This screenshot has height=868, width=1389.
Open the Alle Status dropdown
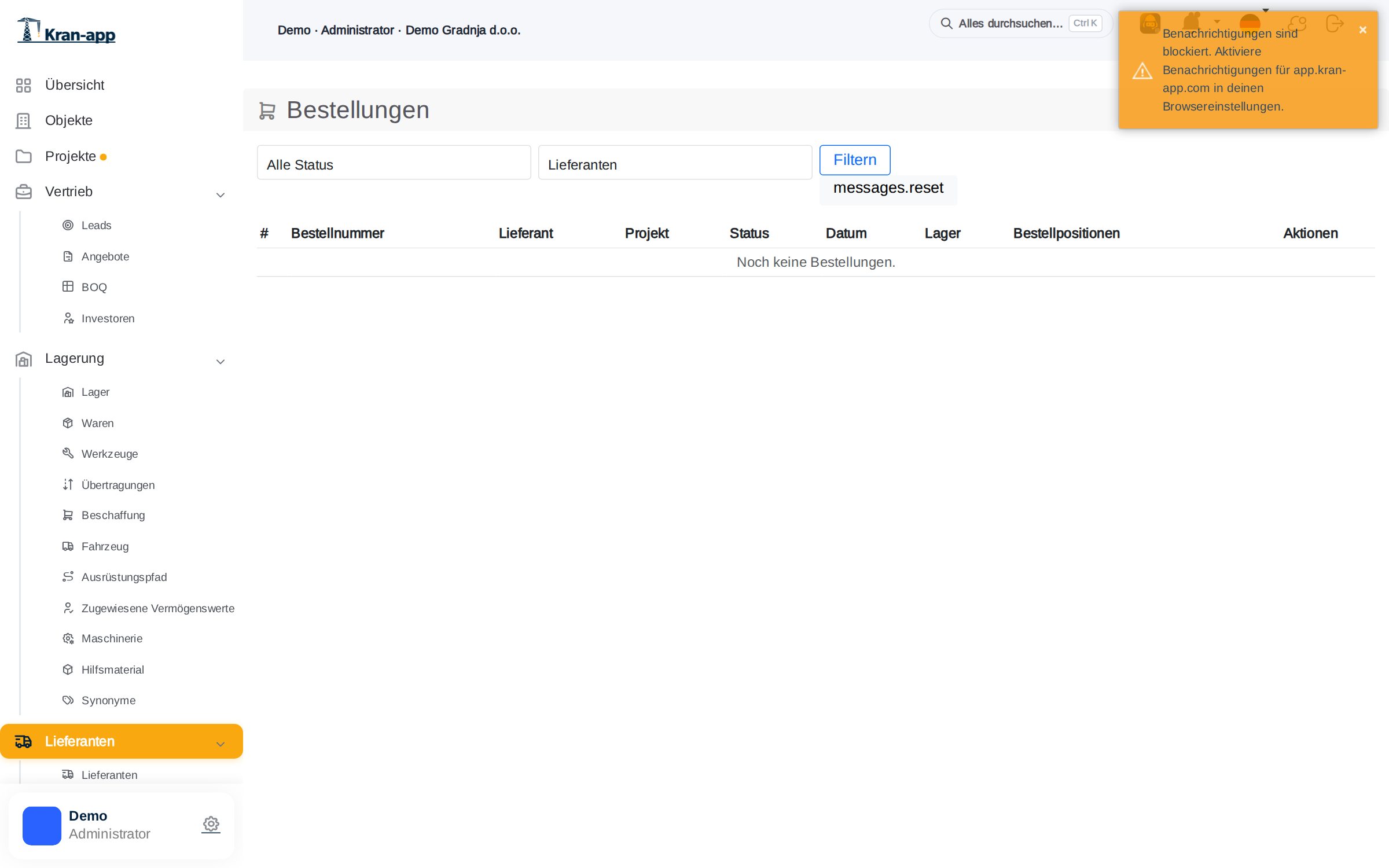click(394, 163)
